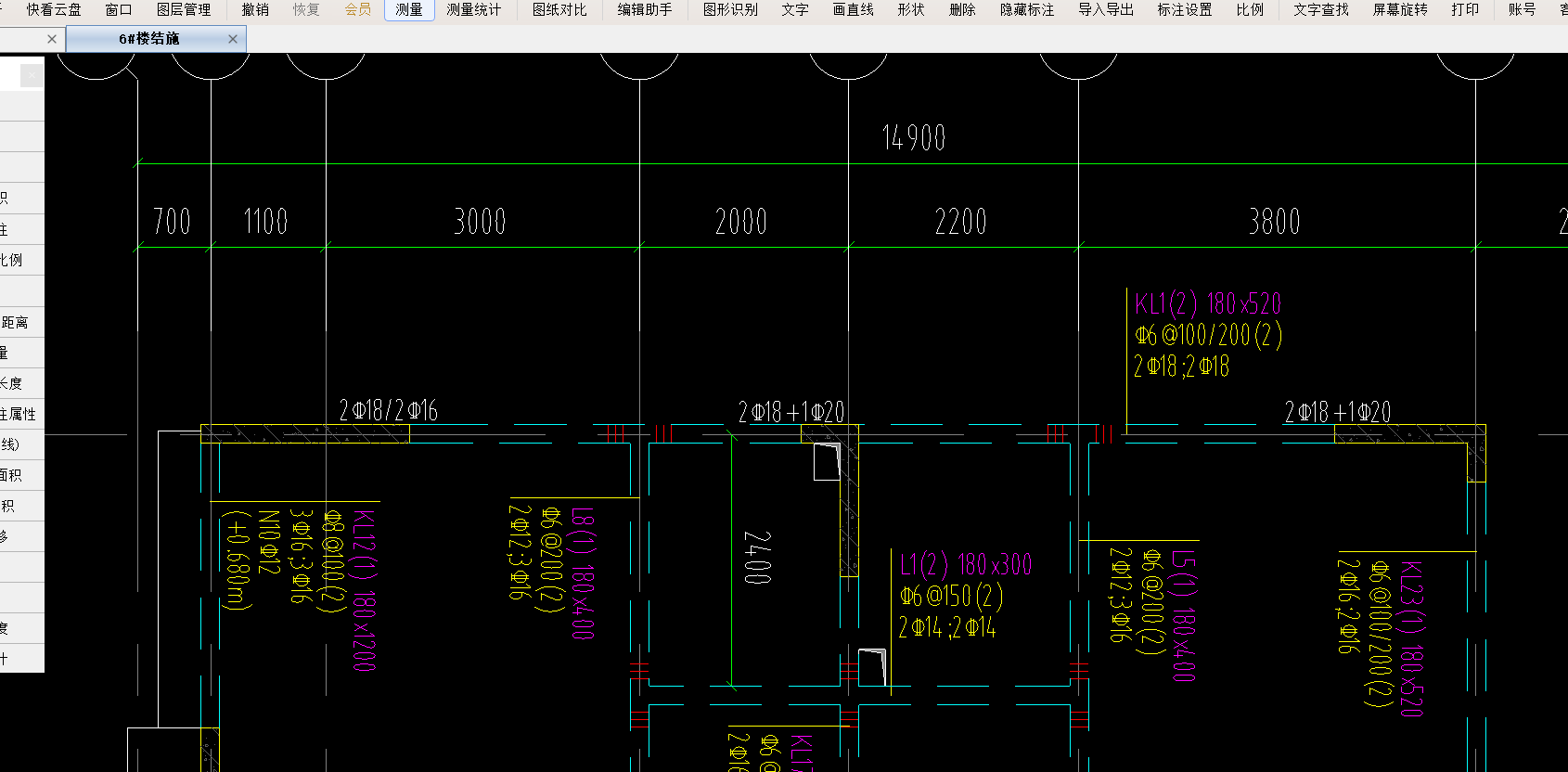The width and height of the screenshot is (1568, 772).
Task: Click the 2000 dimension text
Action: (x=741, y=221)
